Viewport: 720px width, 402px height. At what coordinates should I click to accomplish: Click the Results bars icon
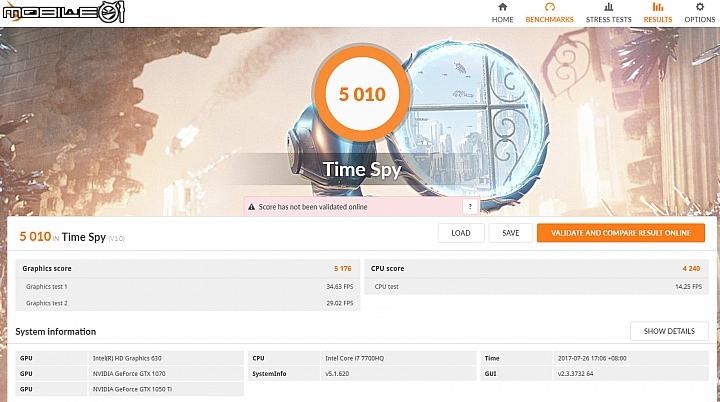658,7
